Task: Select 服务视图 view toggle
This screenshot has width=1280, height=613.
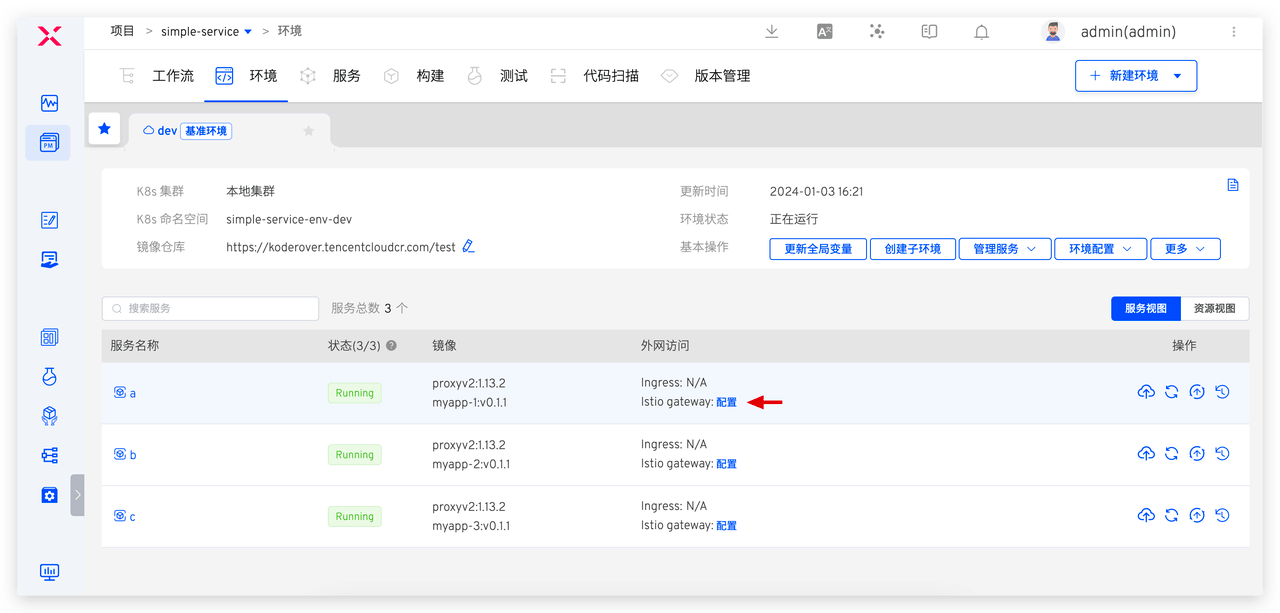Action: tap(1146, 309)
